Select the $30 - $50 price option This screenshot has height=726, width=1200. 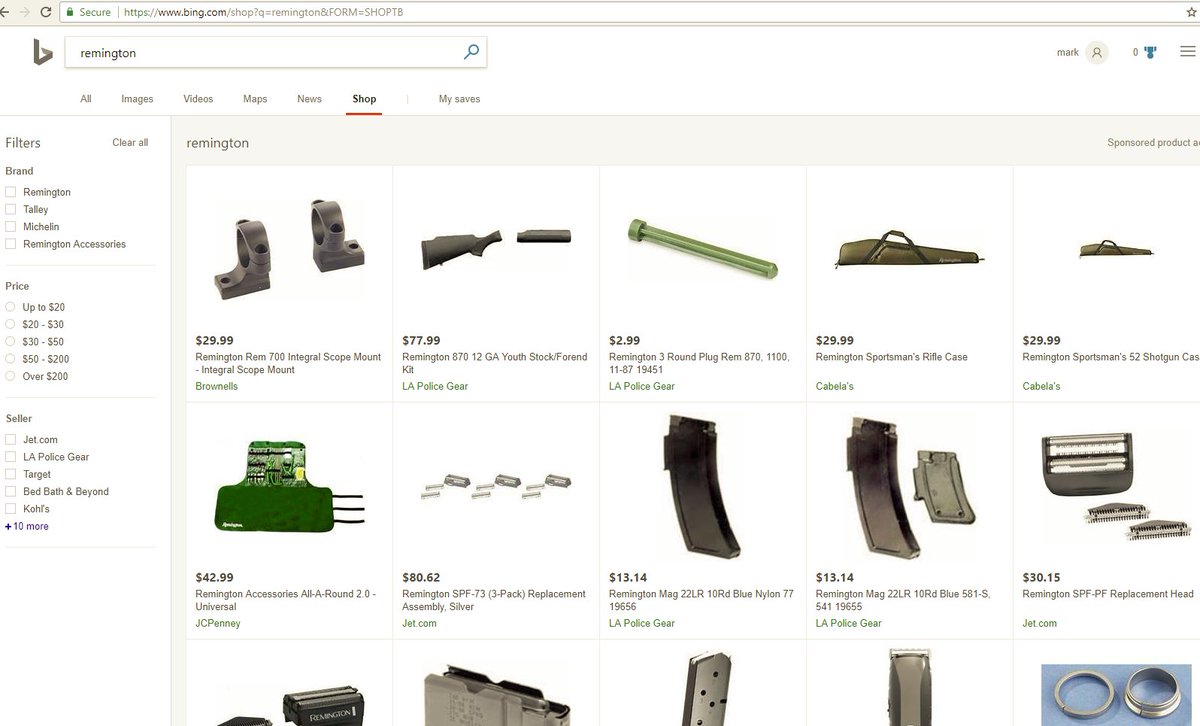click(x=10, y=342)
